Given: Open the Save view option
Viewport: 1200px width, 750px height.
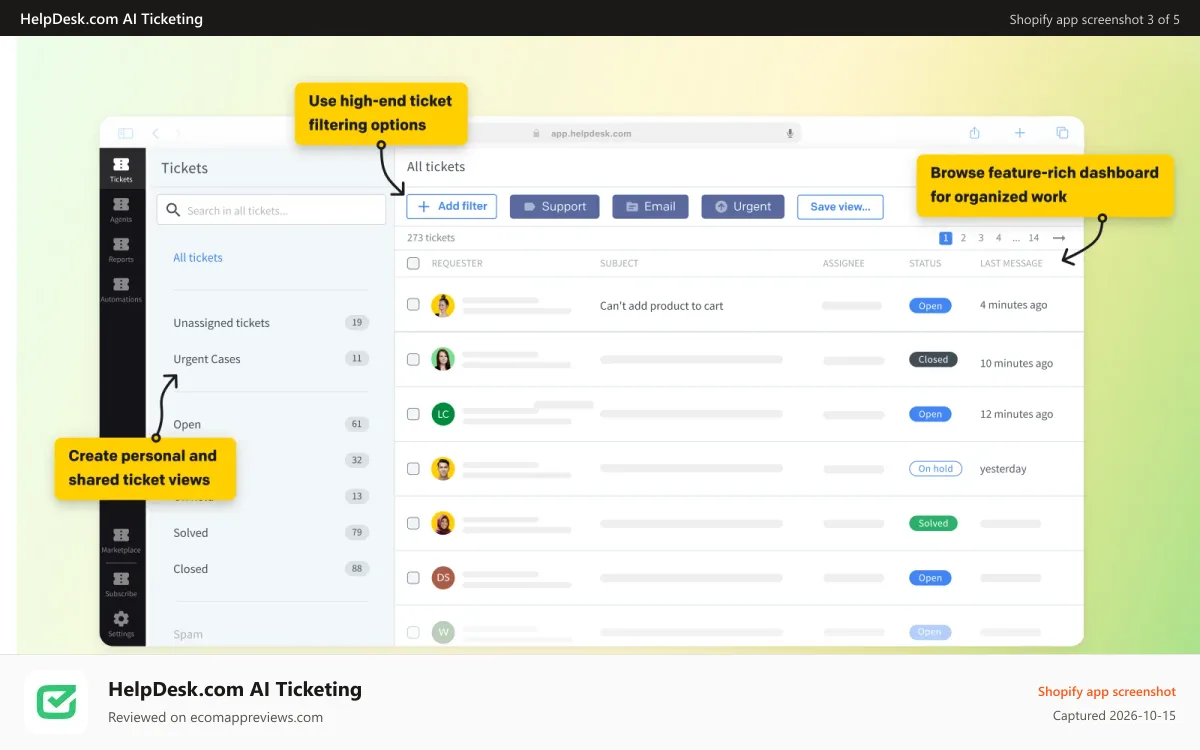Looking at the screenshot, I should pos(840,207).
